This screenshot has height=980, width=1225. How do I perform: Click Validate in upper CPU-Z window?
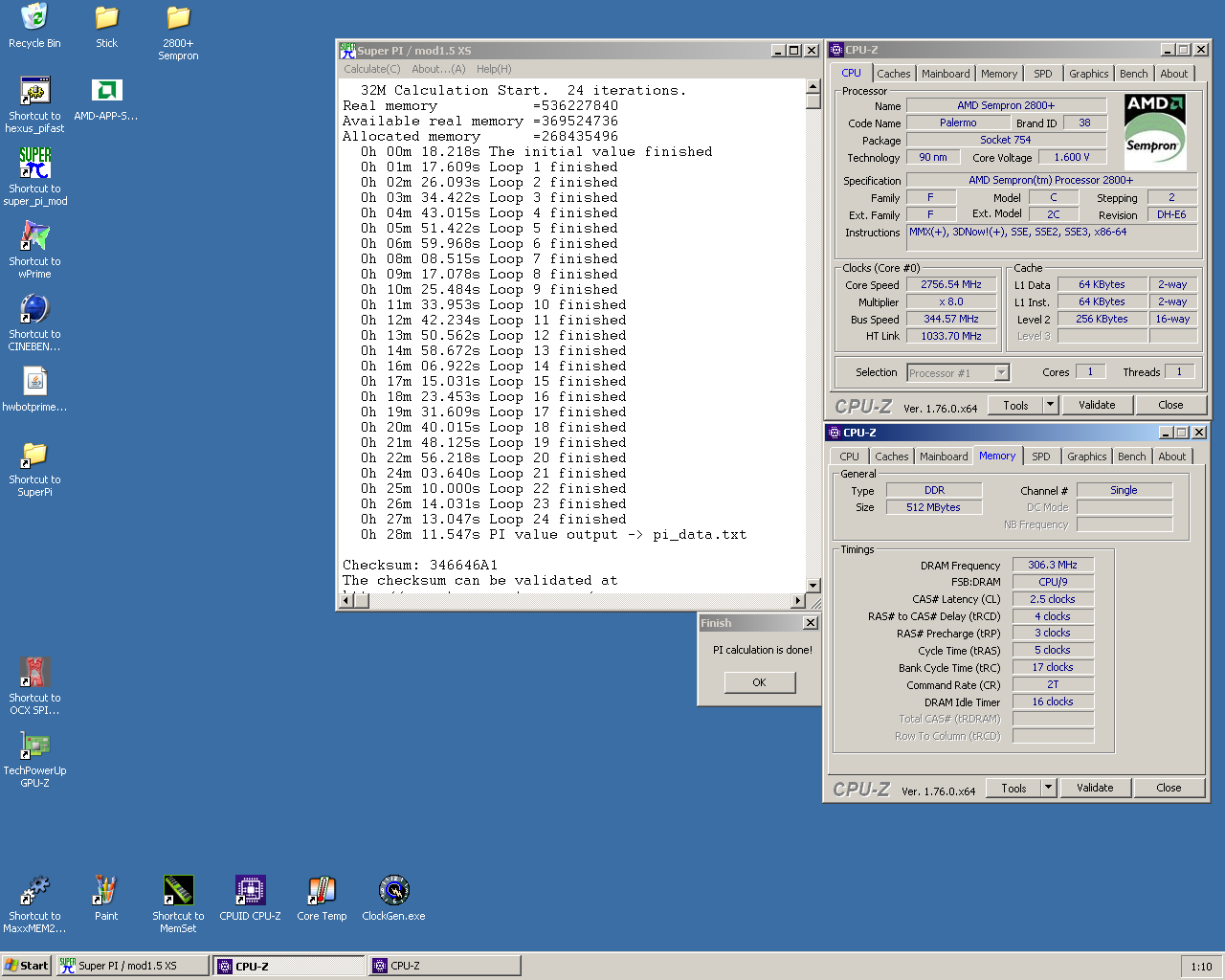[1097, 405]
